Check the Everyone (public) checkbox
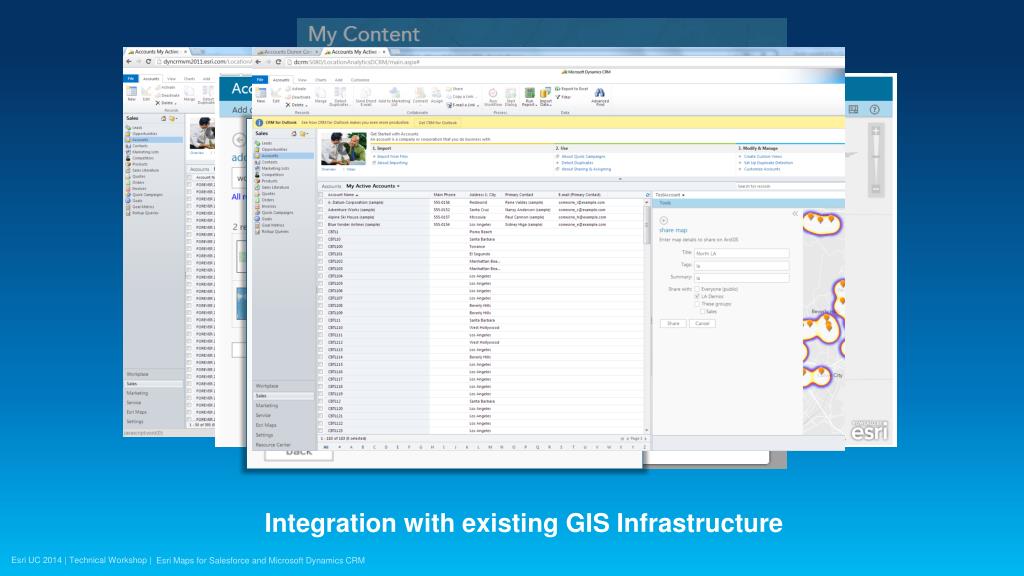This screenshot has width=1024, height=576. [697, 289]
